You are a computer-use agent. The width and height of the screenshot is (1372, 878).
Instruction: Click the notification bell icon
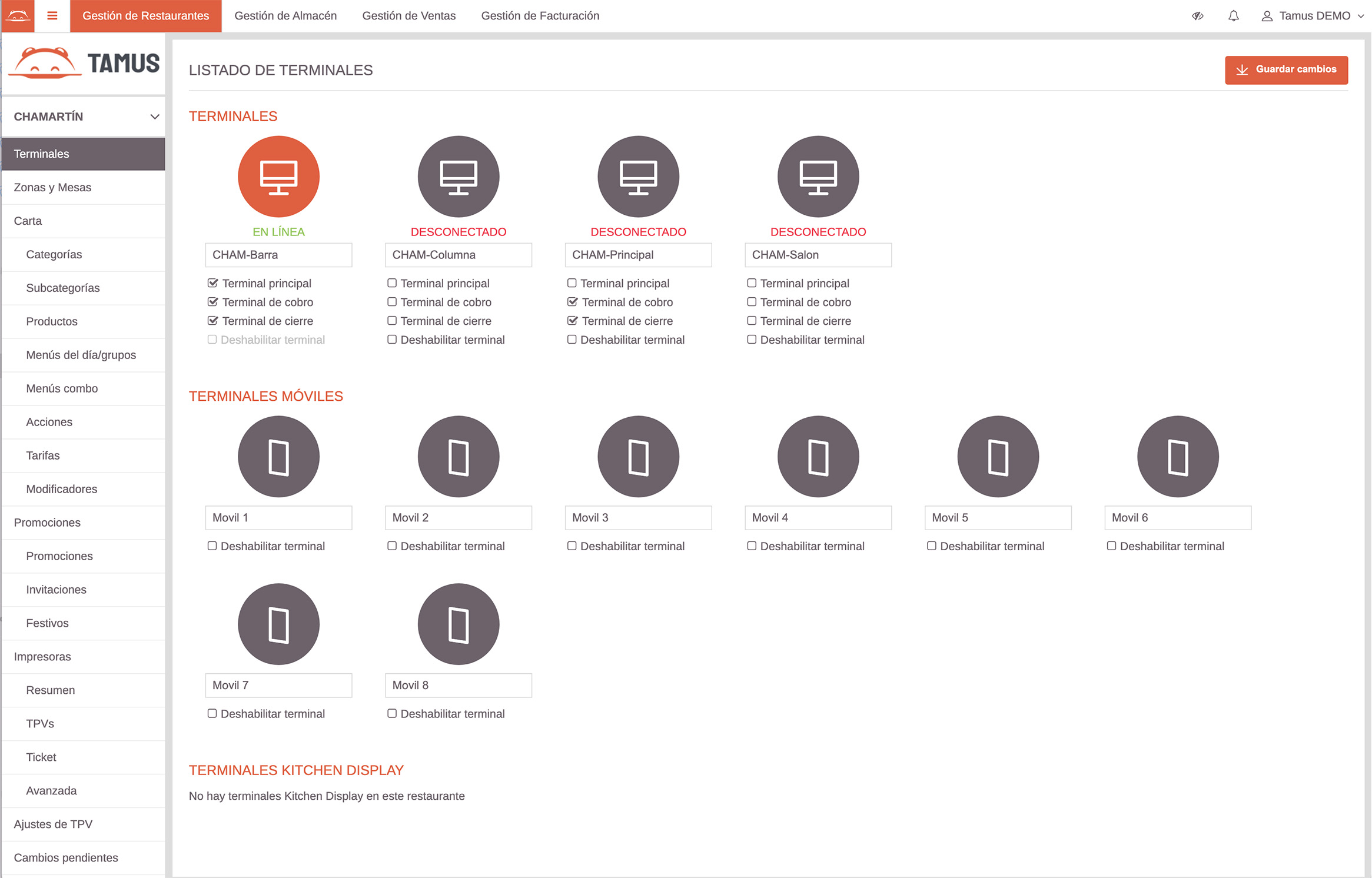[1233, 16]
